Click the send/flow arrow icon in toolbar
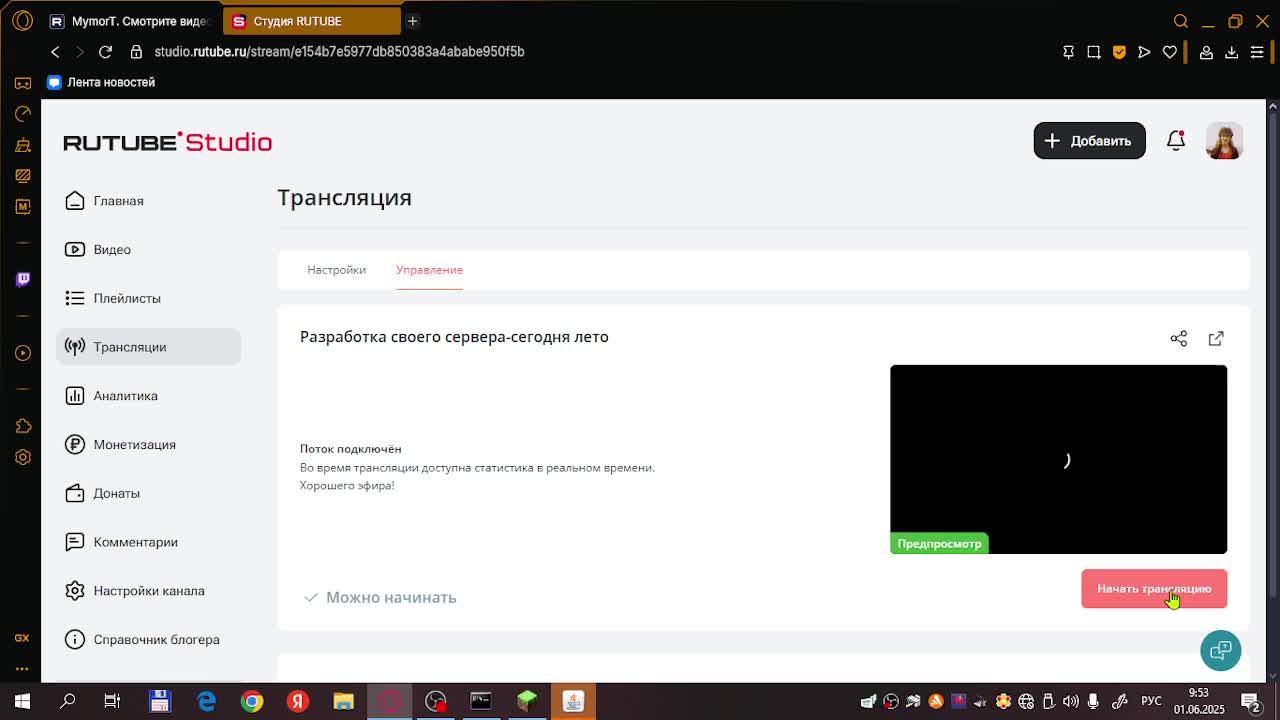The image size is (1280, 720). point(1144,52)
